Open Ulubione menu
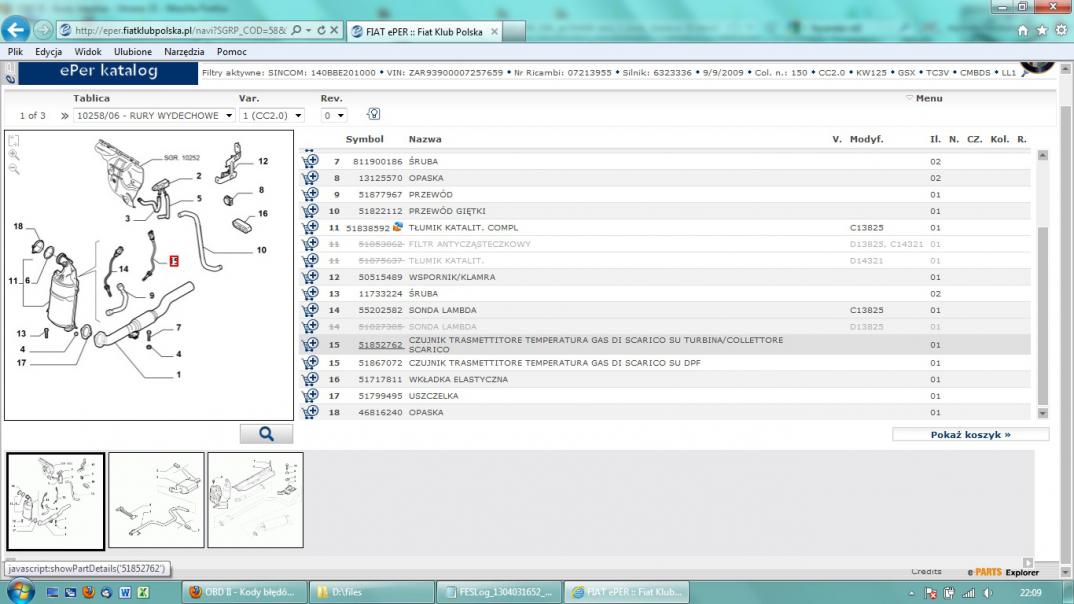The image size is (1074, 604). (133, 51)
